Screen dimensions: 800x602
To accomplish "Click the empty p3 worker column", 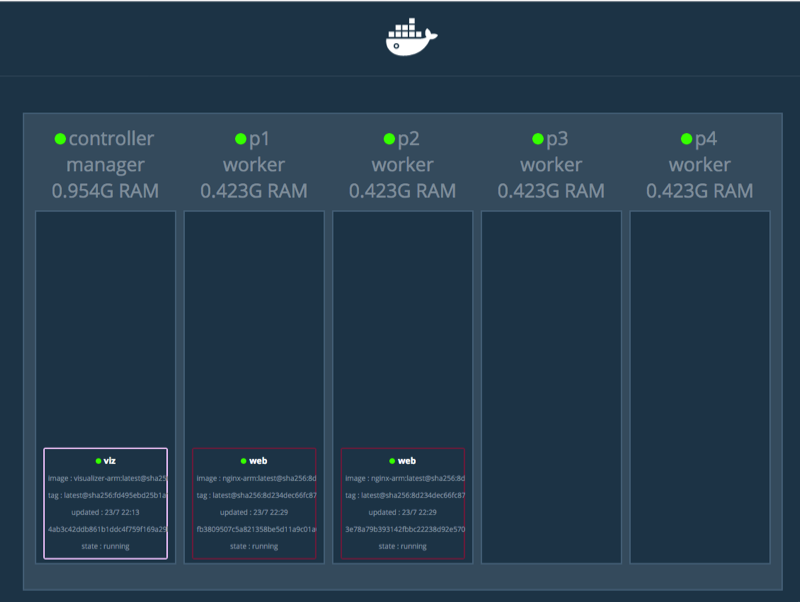I will [551, 386].
